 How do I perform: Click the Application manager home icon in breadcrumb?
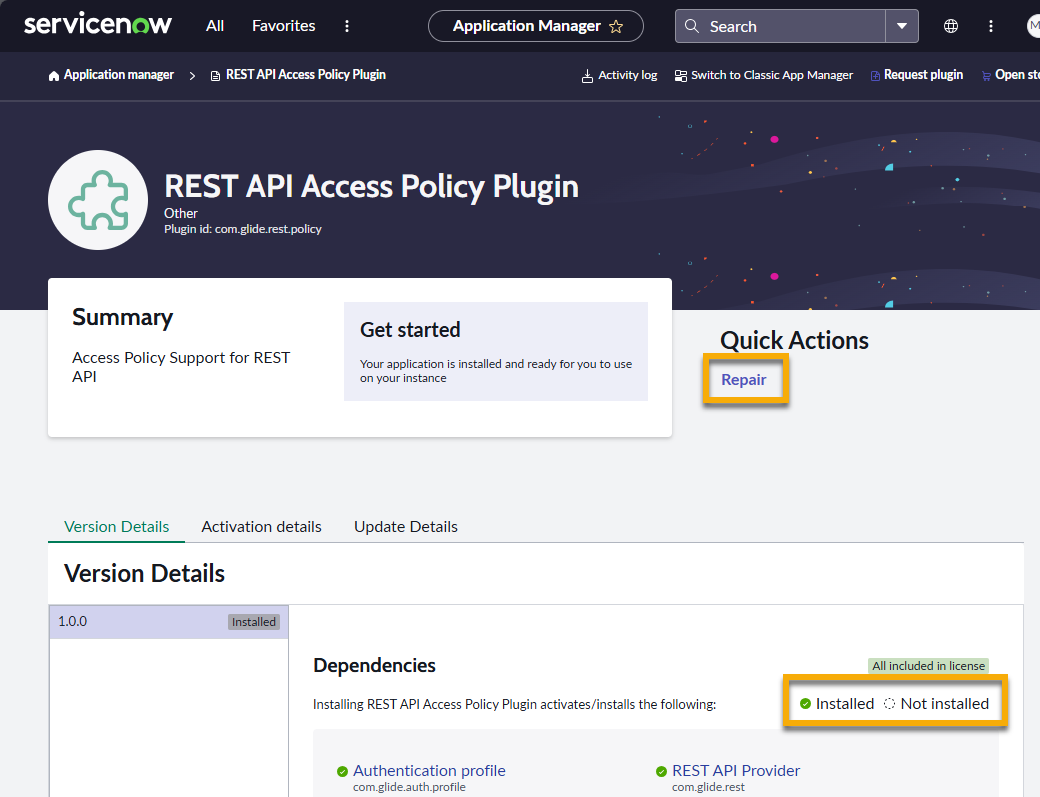tap(52, 74)
